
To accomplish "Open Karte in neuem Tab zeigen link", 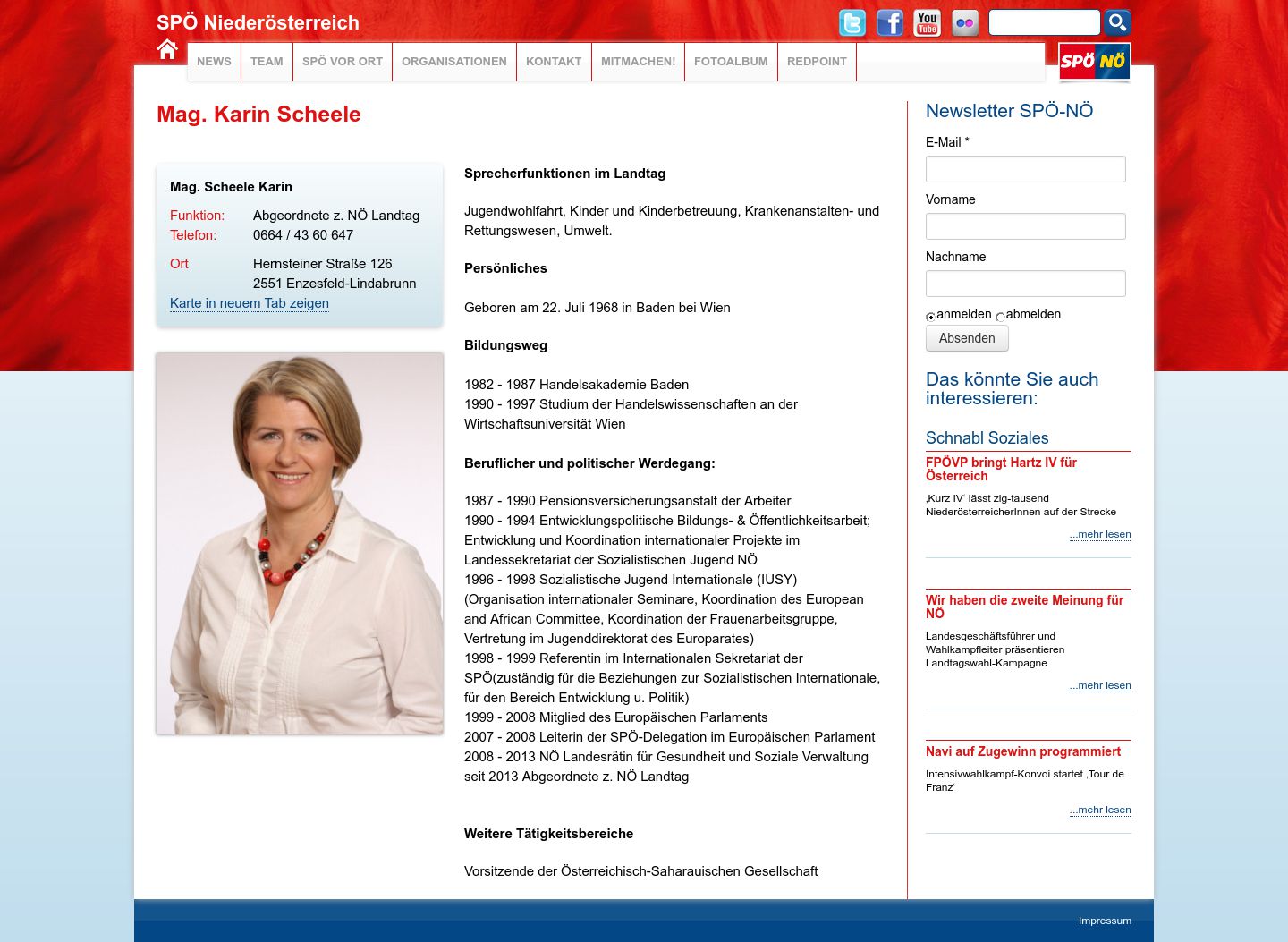I will pyautogui.click(x=250, y=303).
